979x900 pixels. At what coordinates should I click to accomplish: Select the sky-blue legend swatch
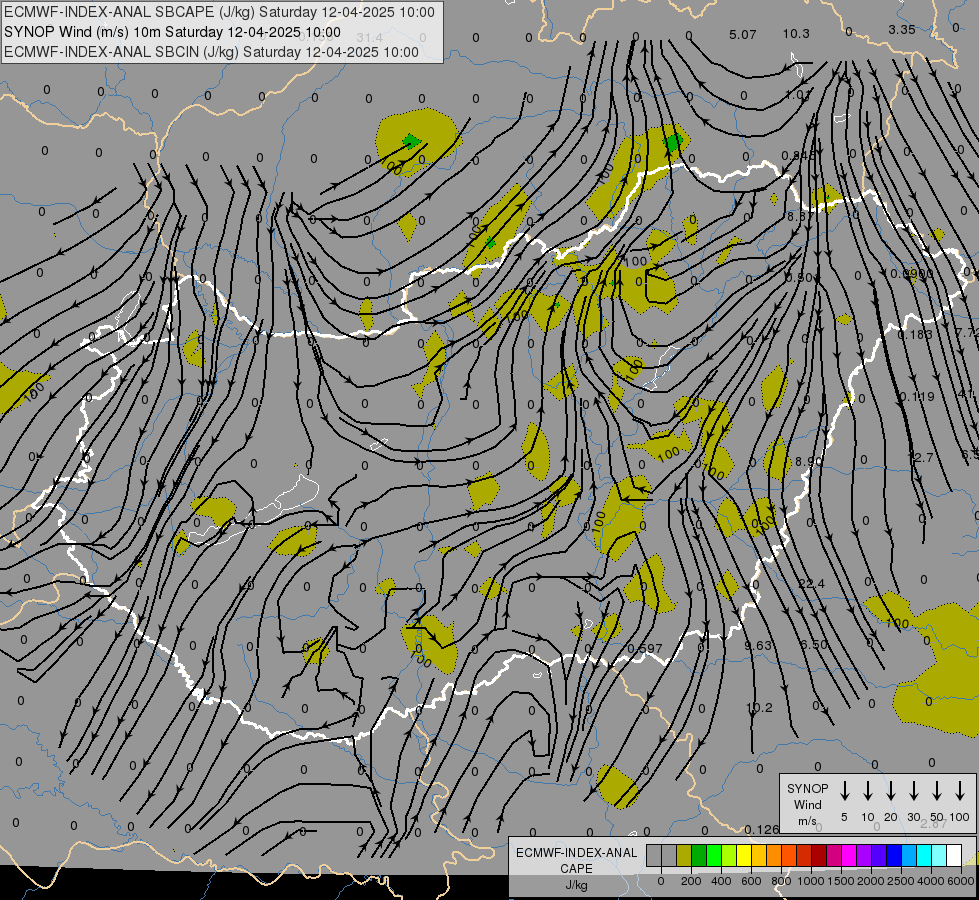coord(909,856)
